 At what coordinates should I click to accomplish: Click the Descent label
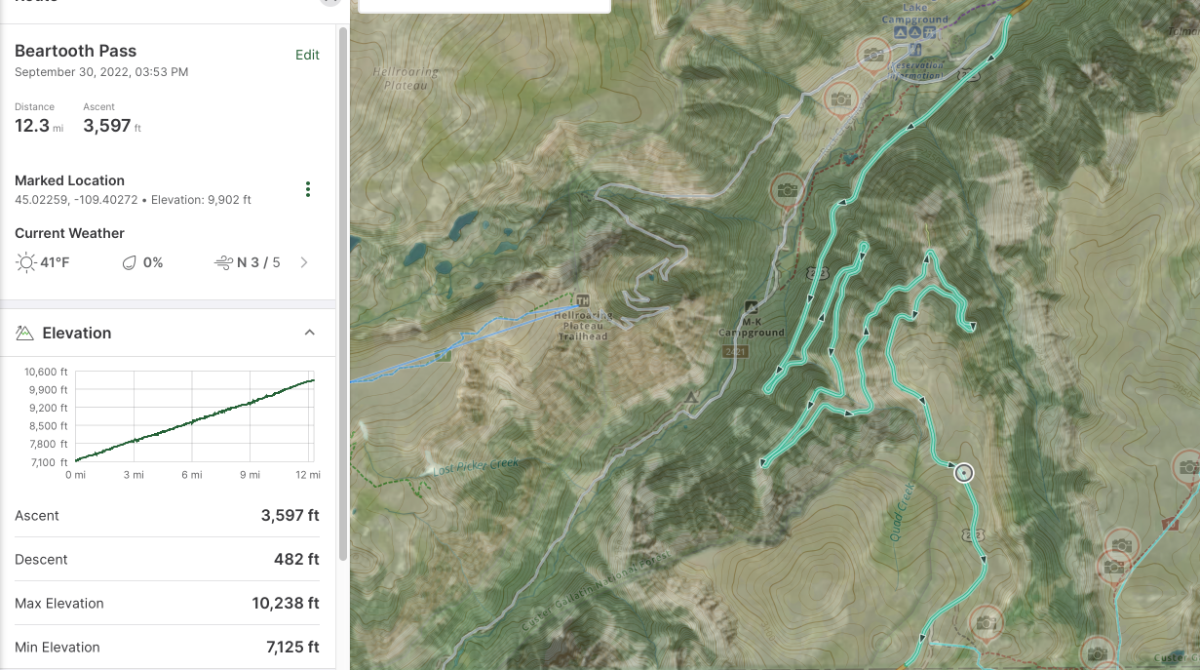pos(41,560)
